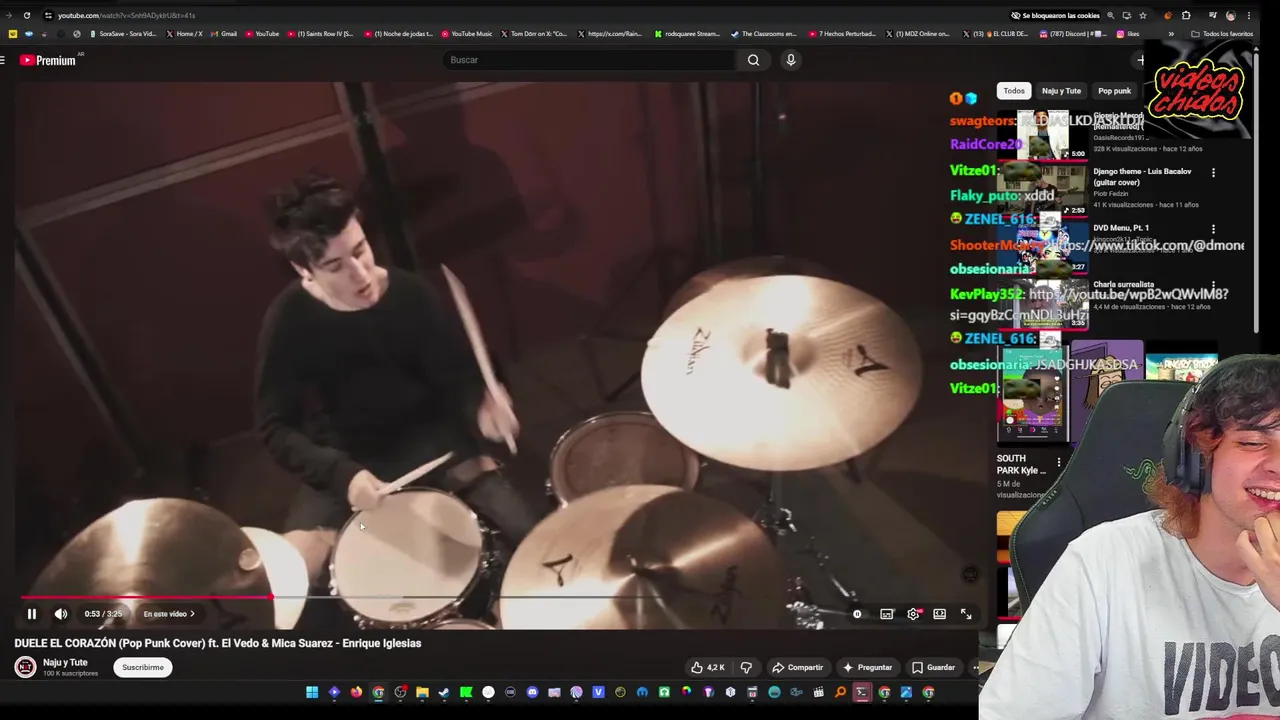Focus the Buscar search field
Image resolution: width=1280 pixels, height=720 pixels.
590,60
